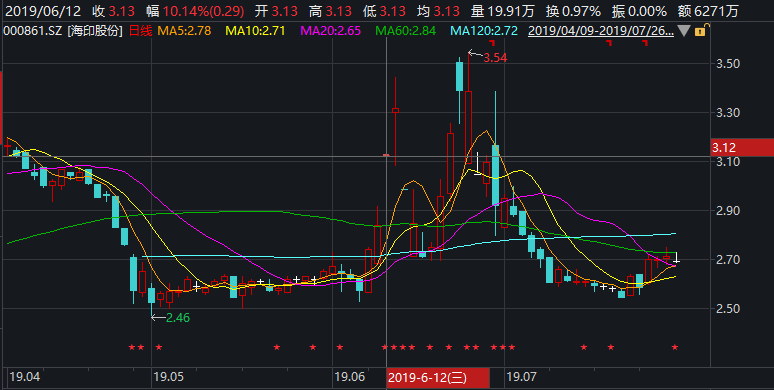The height and width of the screenshot is (390, 774).
Task: Click the 19.04 date axis label
Action: coord(25,377)
